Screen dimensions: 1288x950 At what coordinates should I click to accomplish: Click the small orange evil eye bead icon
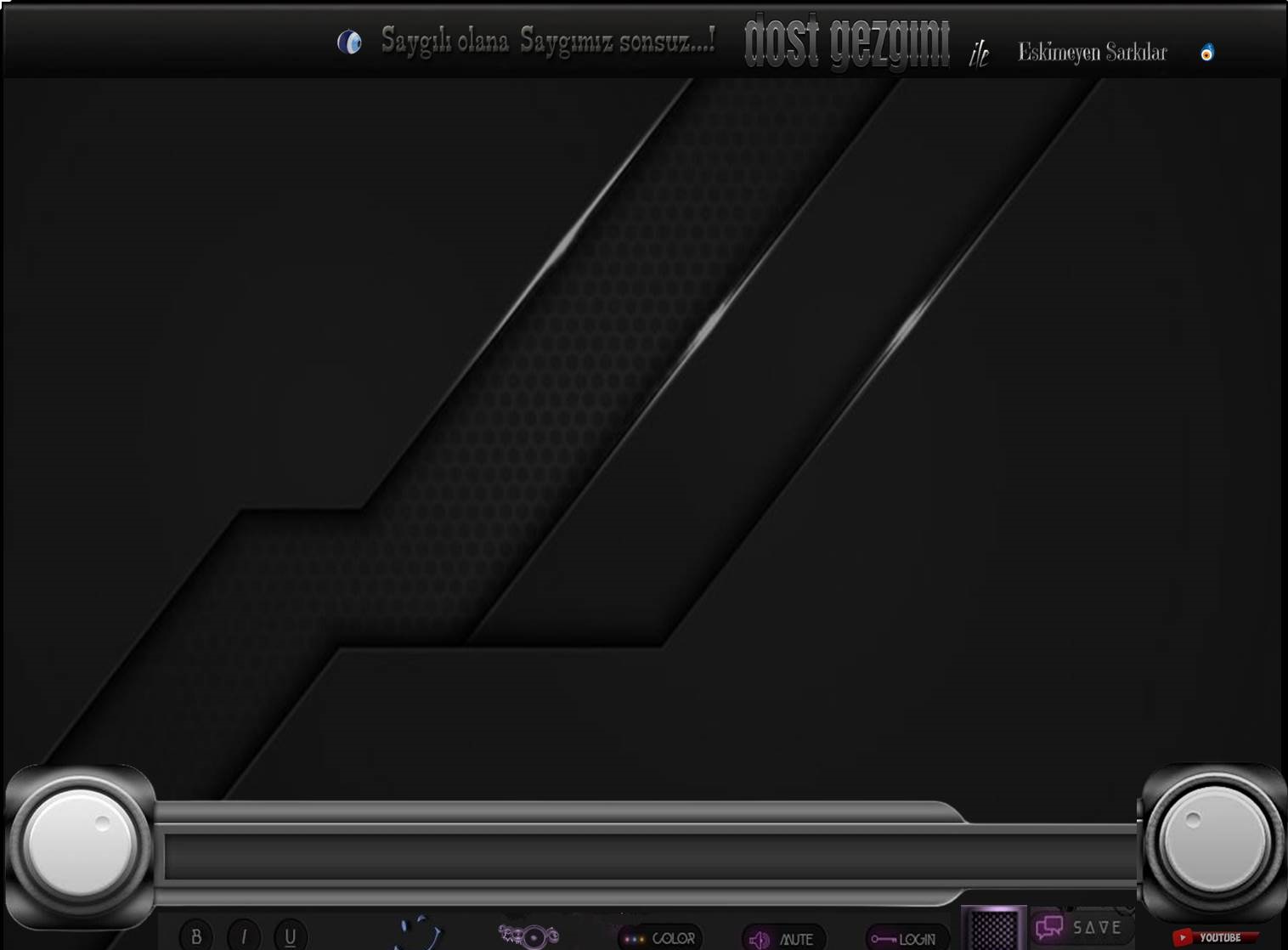pos(1206,53)
